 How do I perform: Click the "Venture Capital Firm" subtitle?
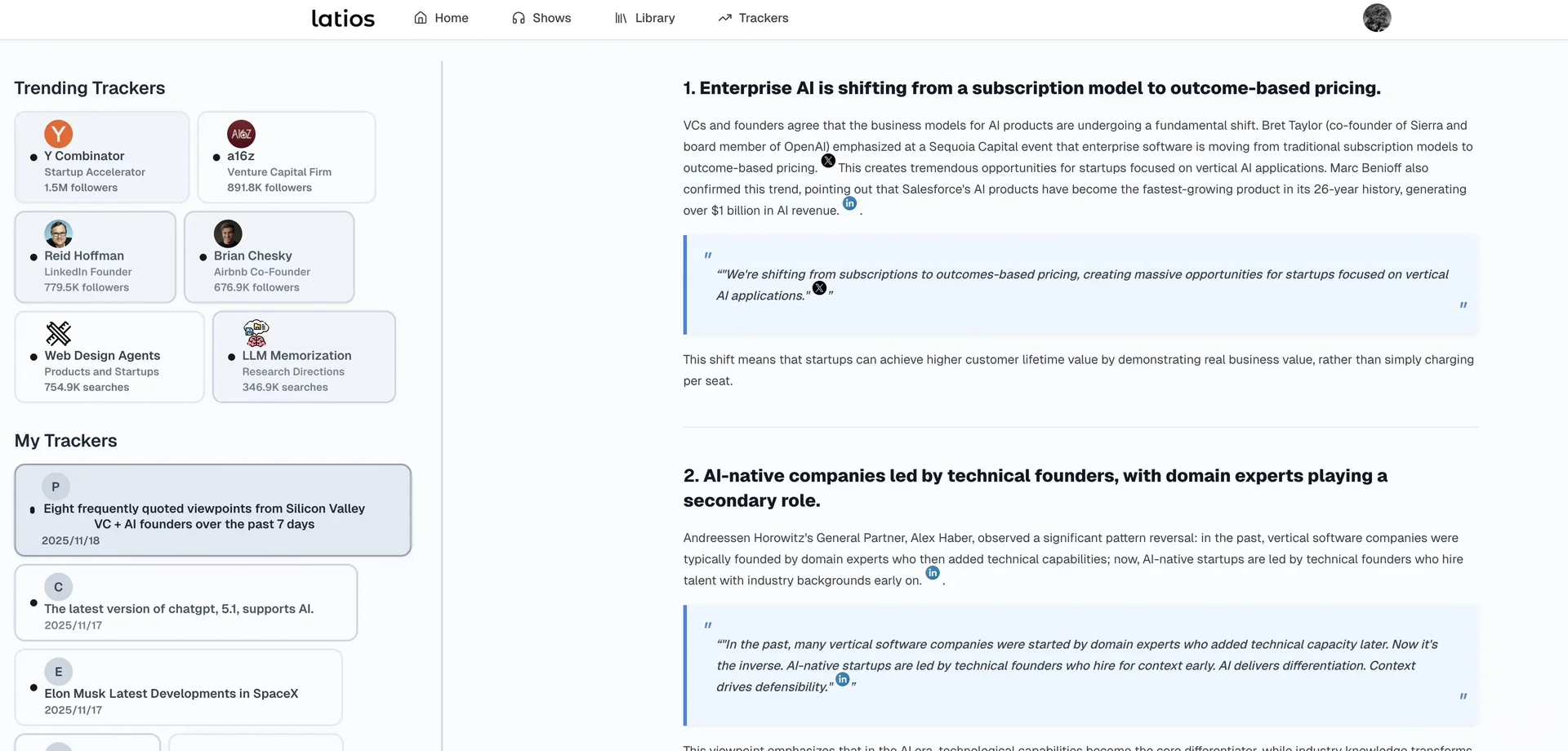click(279, 172)
